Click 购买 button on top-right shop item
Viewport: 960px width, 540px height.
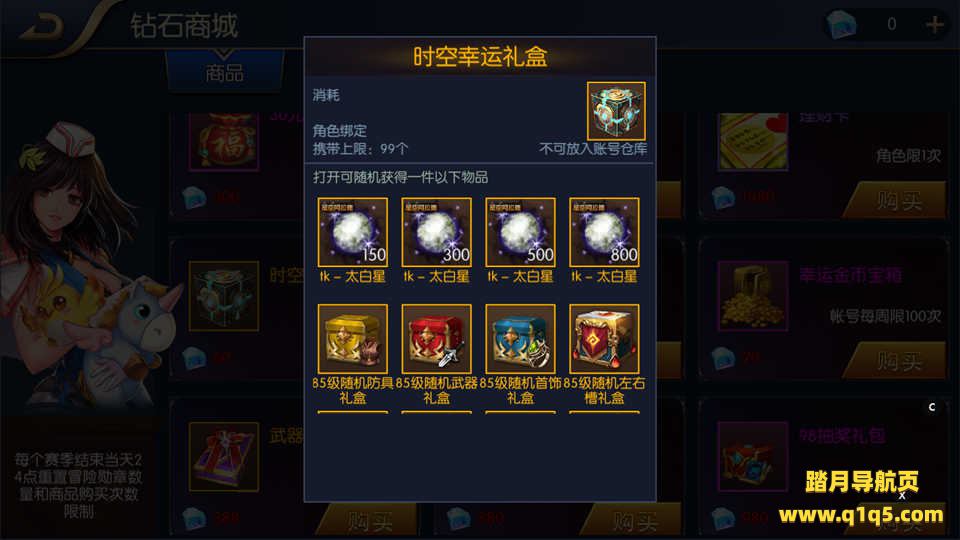897,200
